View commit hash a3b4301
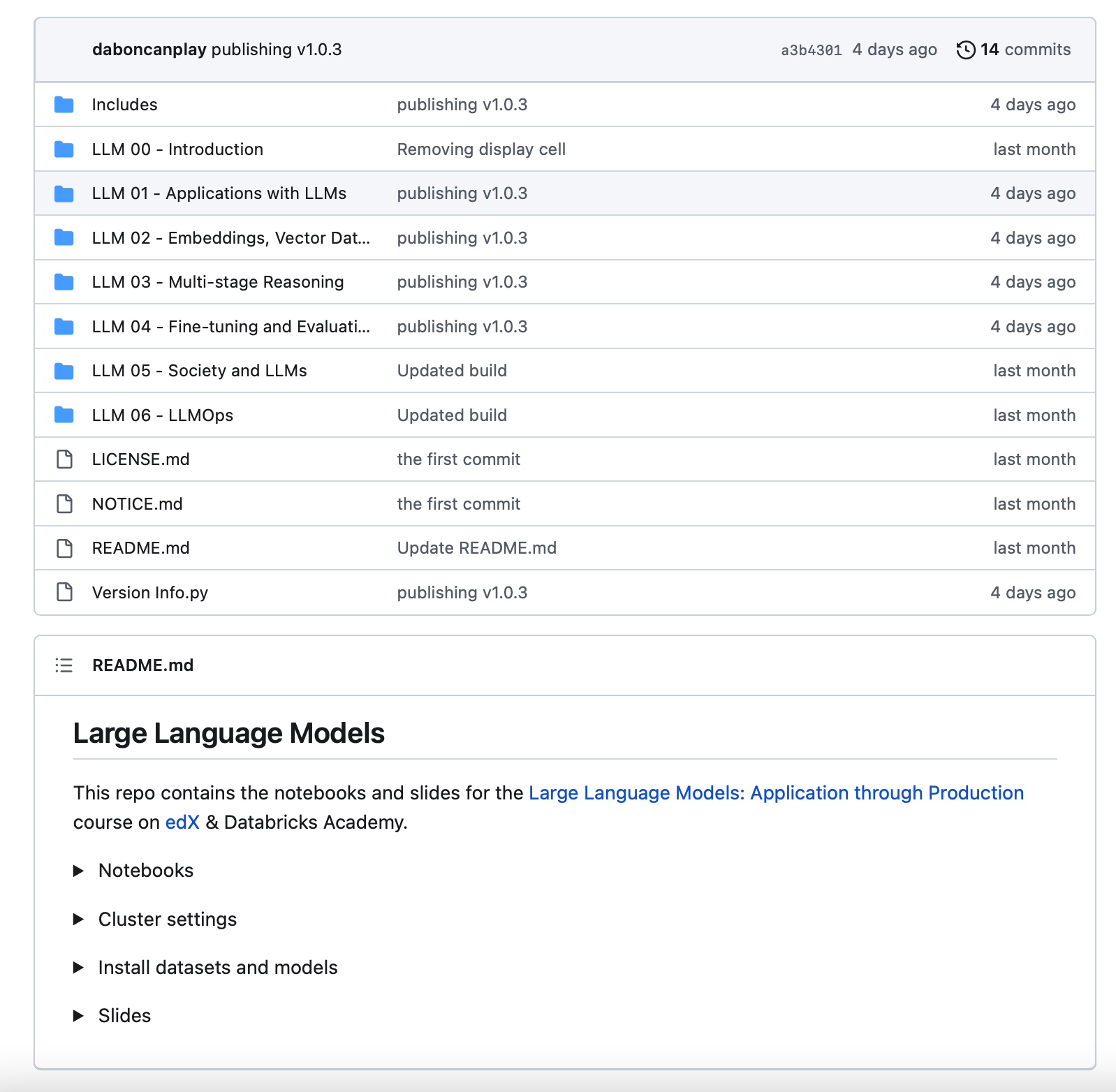Viewport: 1116px width, 1092px height. (811, 50)
